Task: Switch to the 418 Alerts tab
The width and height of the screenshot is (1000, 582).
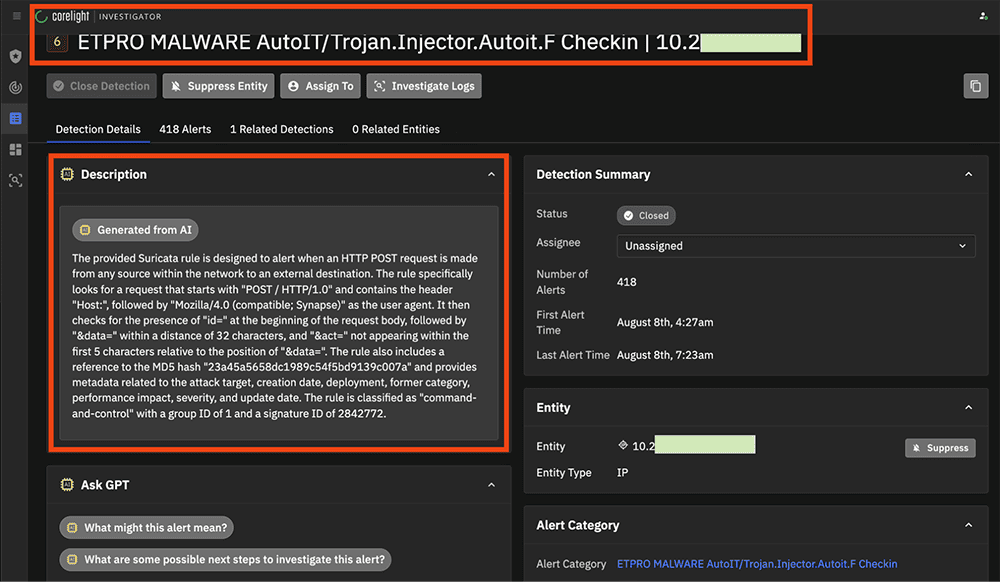Action: point(185,129)
